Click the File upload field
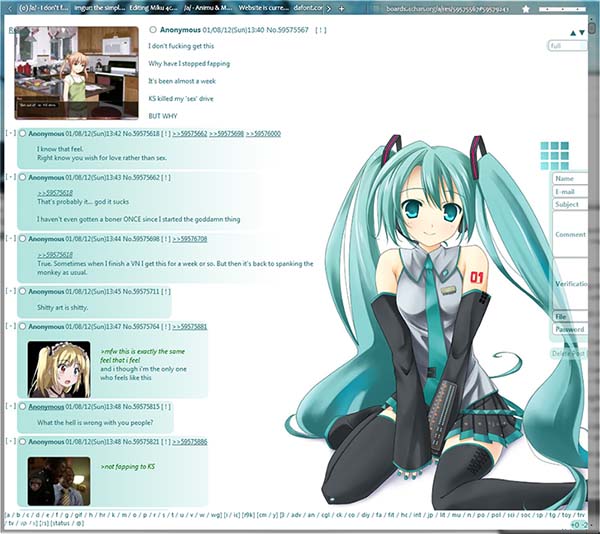 pyautogui.click(x=570, y=316)
